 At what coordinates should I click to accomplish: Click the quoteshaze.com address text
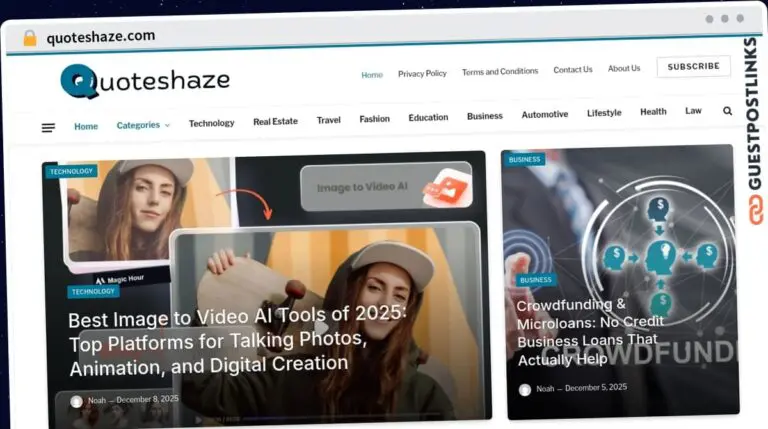(101, 37)
